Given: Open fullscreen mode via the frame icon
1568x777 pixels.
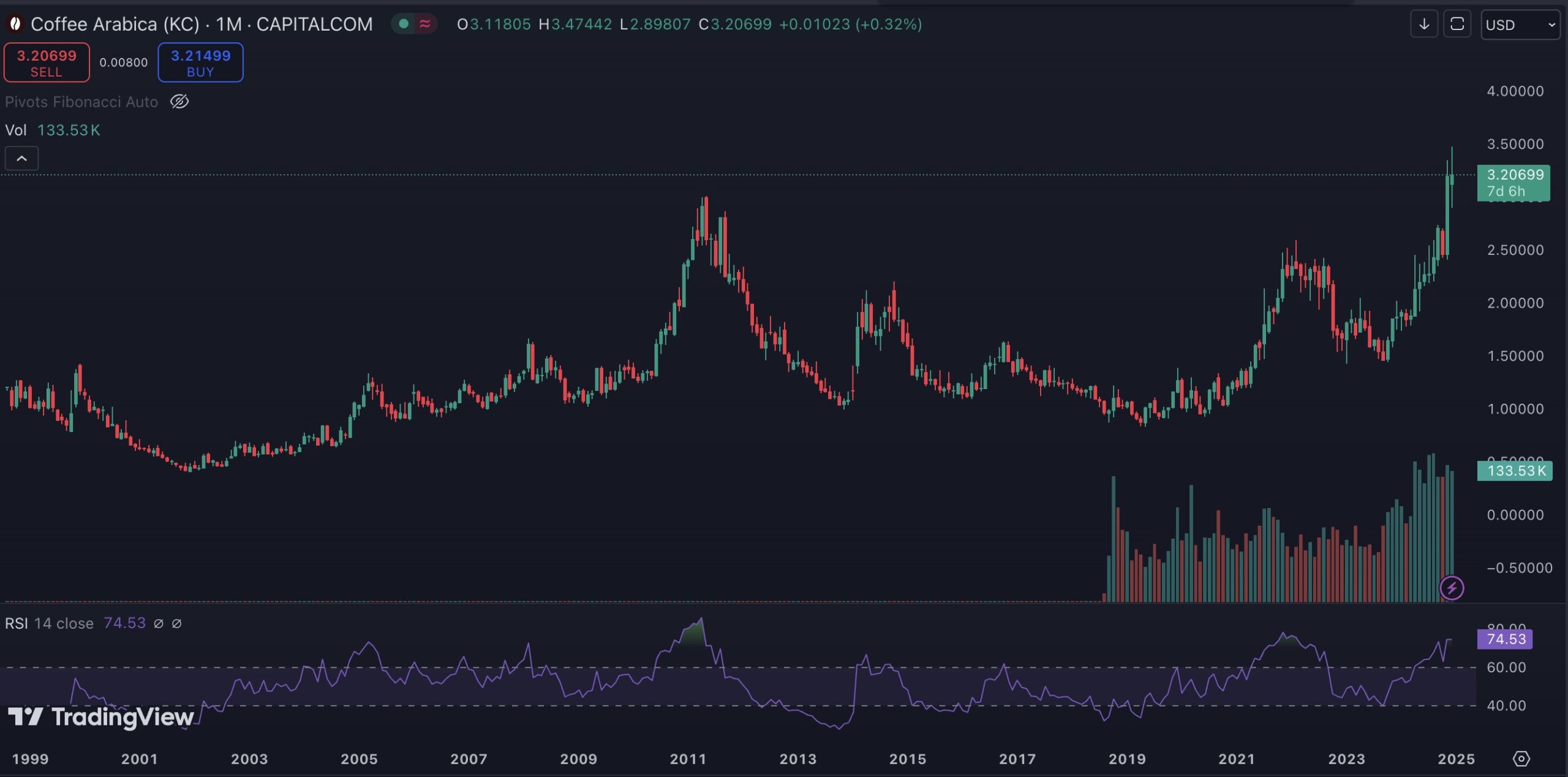Looking at the screenshot, I should point(1458,23).
